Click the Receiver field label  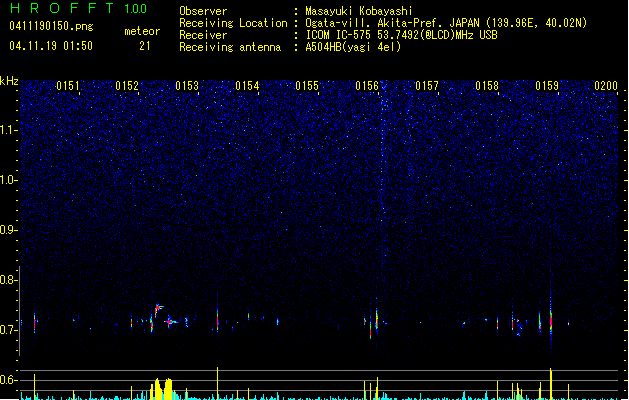(x=203, y=35)
